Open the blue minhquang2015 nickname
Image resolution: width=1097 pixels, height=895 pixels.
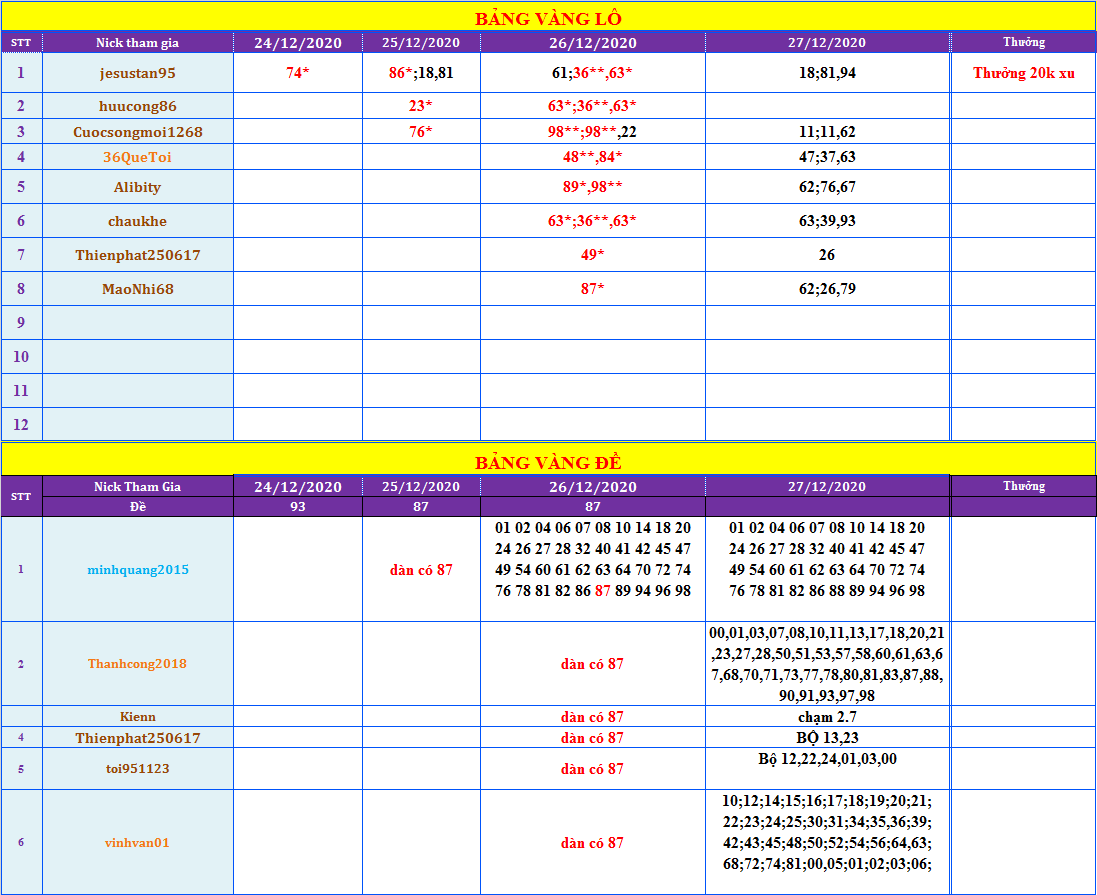138,570
